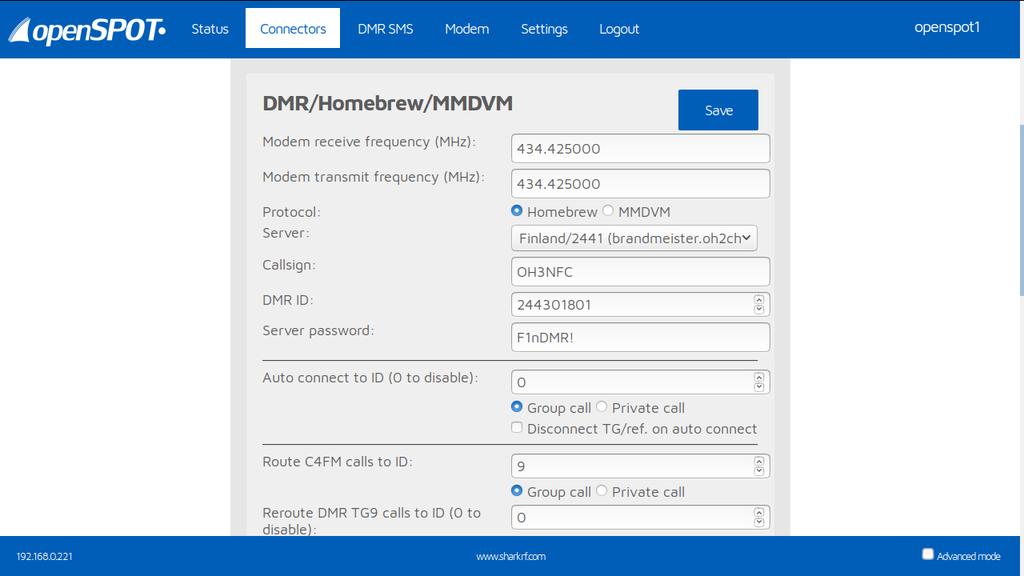
Task: Click the openspot1 hostname text
Action: (x=947, y=27)
